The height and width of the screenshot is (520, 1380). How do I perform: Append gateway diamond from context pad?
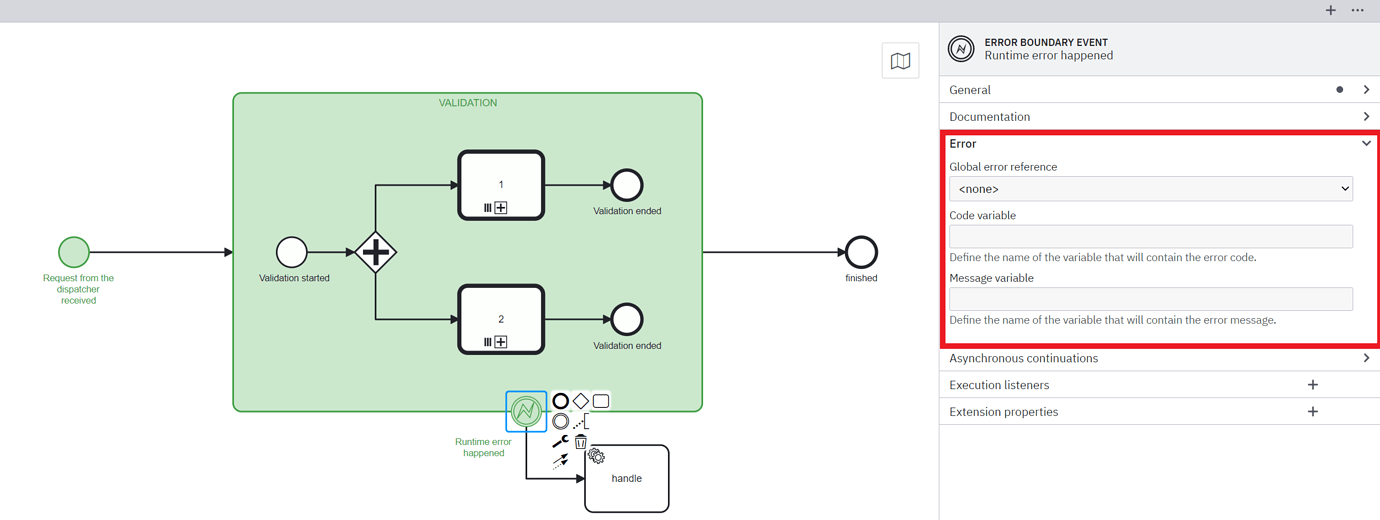click(x=581, y=401)
